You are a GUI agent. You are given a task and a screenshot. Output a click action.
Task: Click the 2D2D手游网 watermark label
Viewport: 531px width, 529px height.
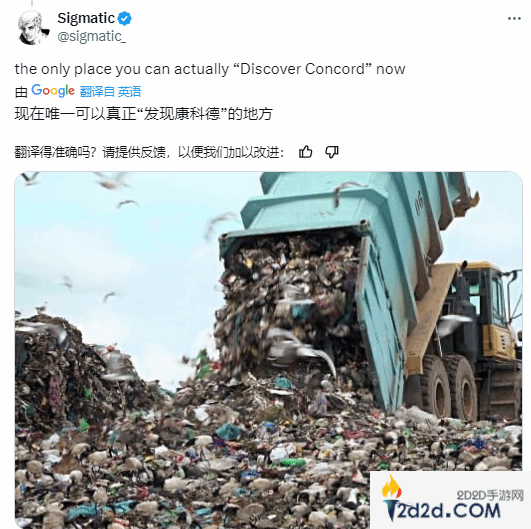tap(490, 495)
